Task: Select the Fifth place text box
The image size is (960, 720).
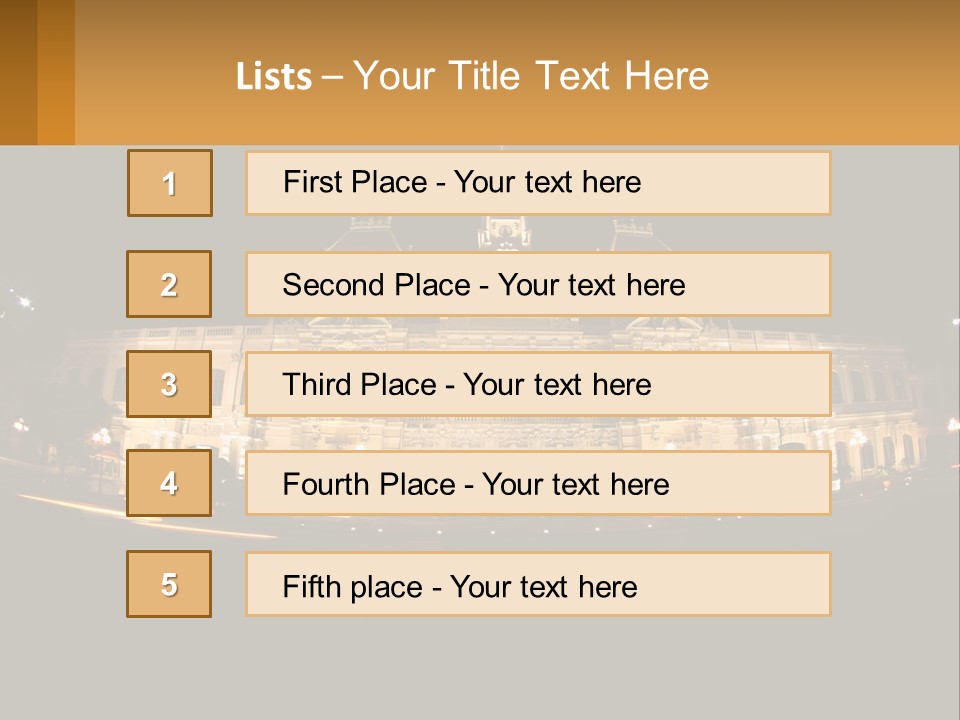Action: tap(538, 584)
